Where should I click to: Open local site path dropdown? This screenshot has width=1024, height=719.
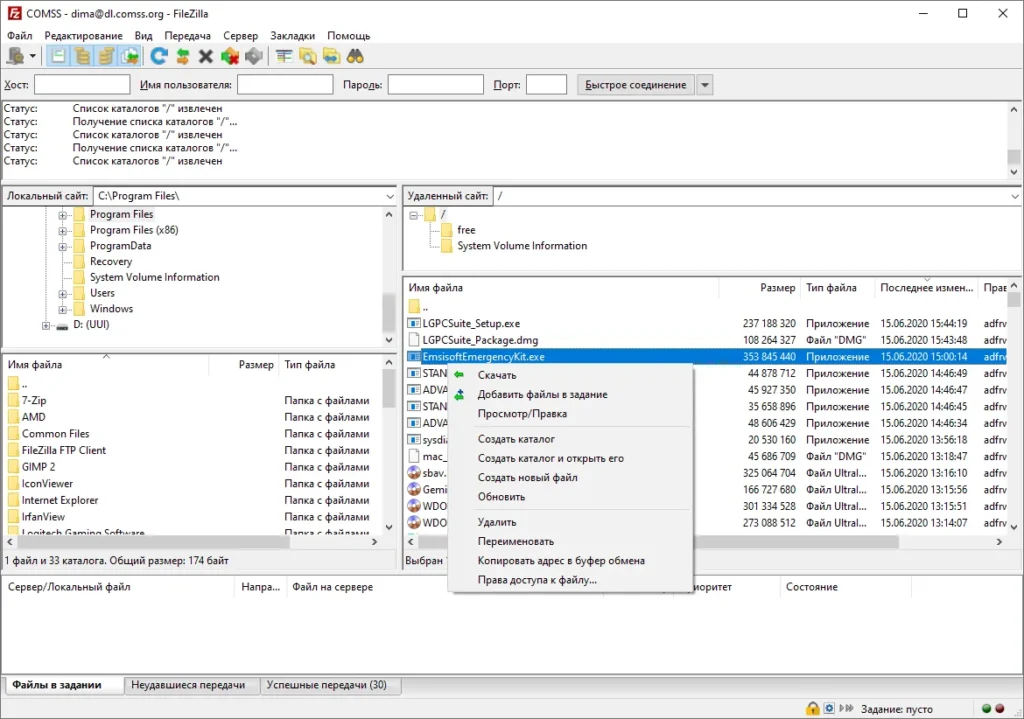coord(390,196)
